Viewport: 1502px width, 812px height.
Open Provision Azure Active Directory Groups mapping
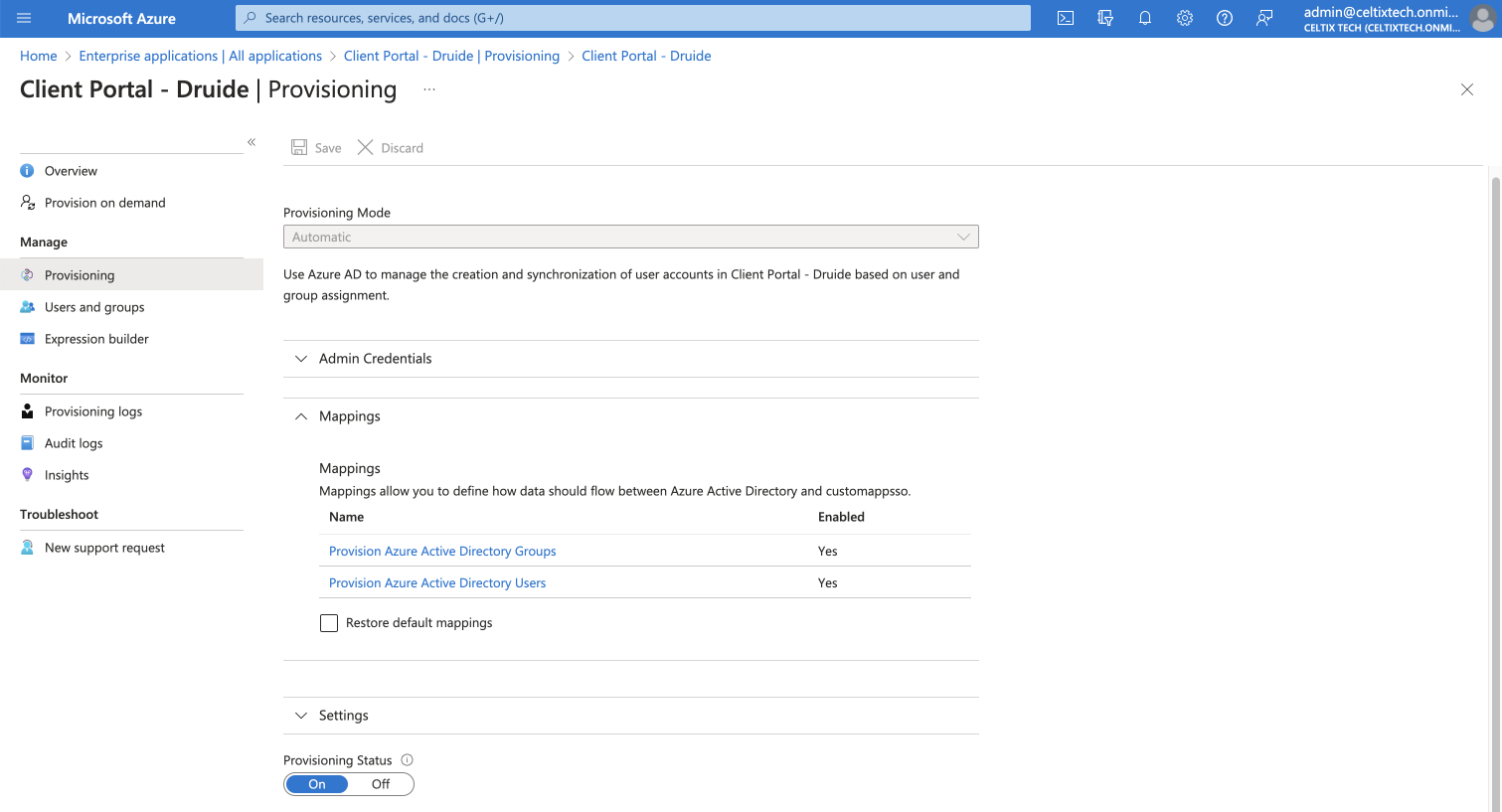(x=442, y=551)
